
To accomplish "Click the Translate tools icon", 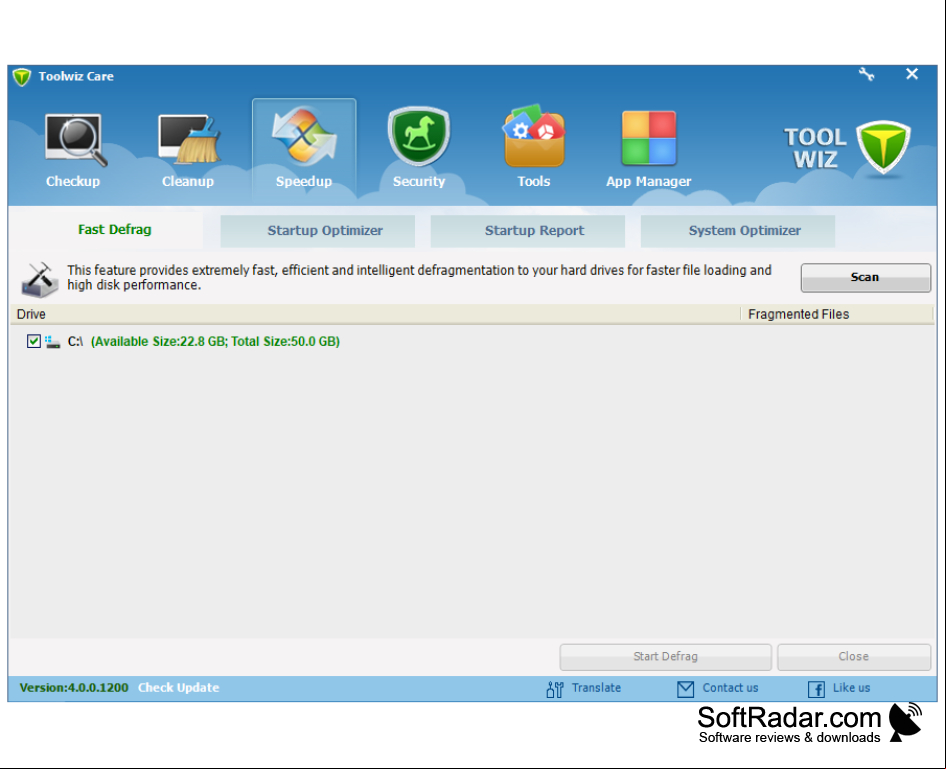I will (555, 689).
